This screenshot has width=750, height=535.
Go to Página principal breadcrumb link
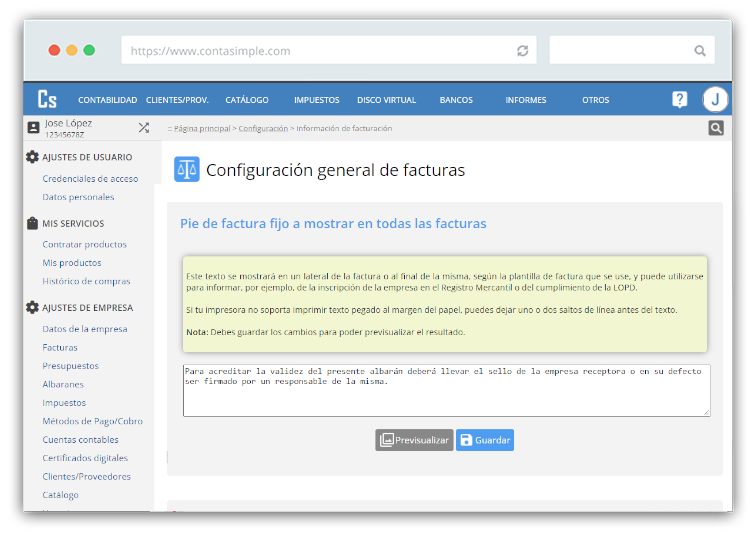[202, 129]
